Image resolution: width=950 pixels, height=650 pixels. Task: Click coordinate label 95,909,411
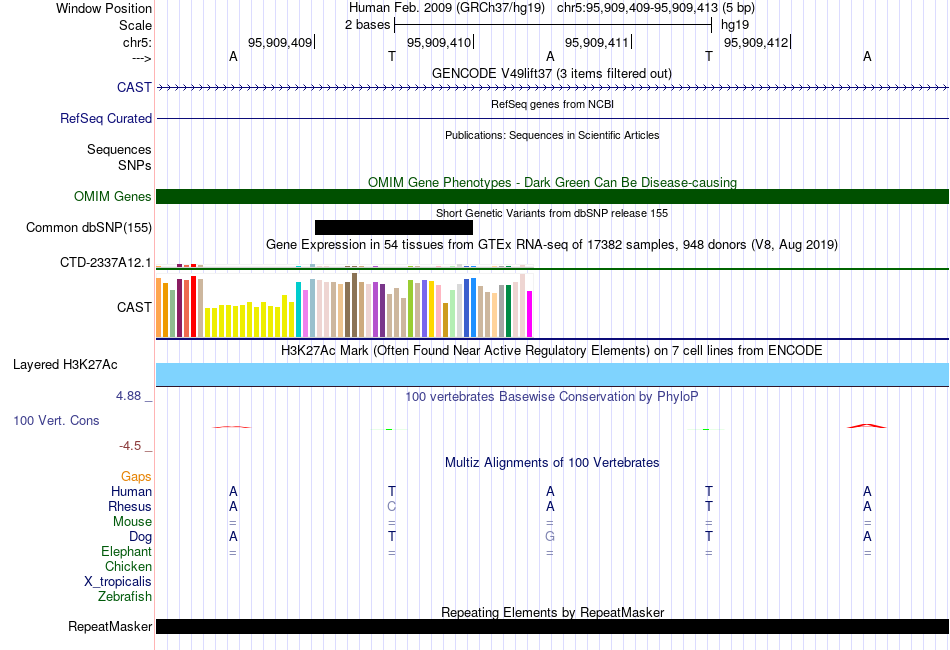click(597, 42)
